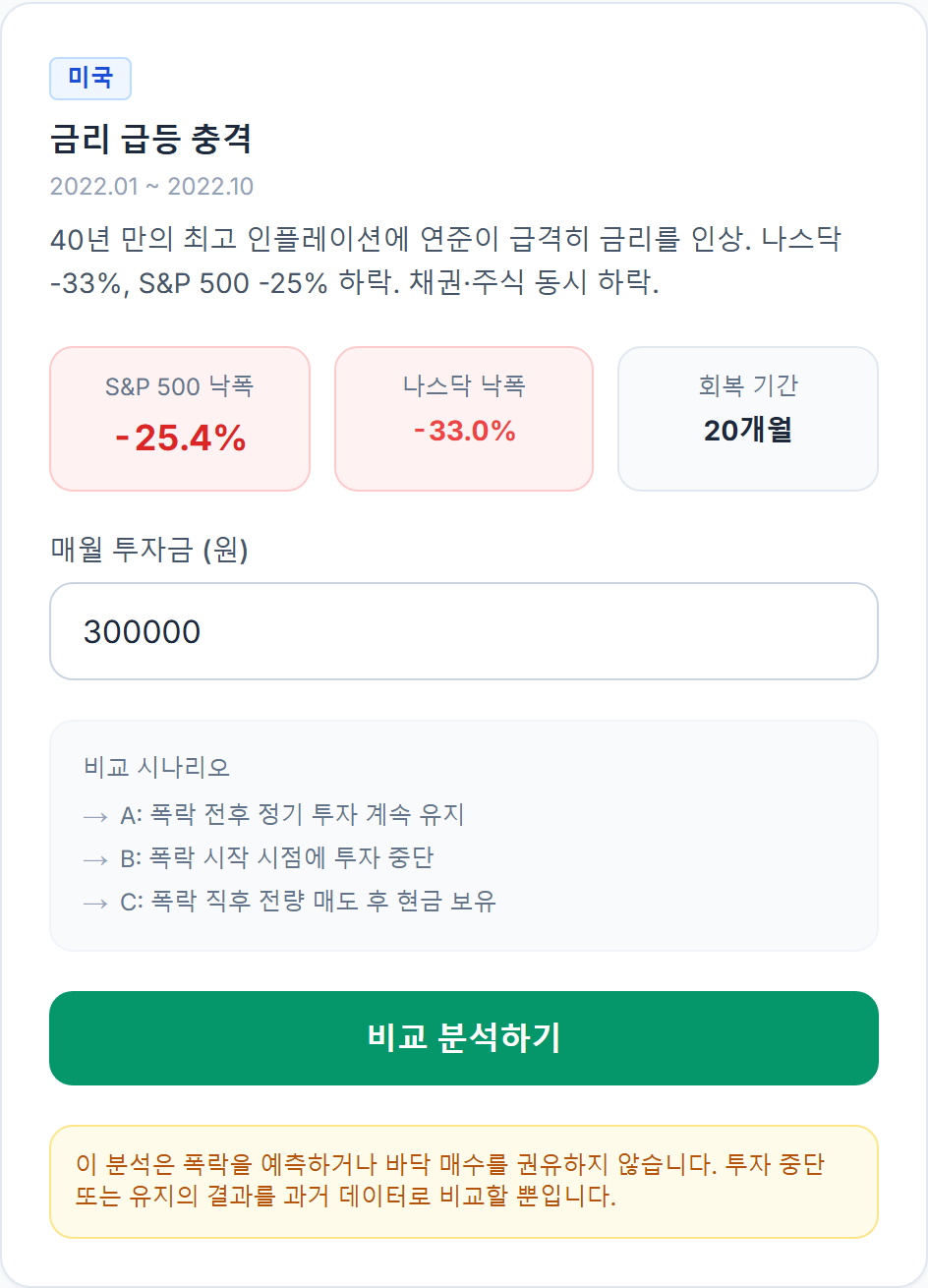Select scenario B 투자 중단 text
This screenshot has height=1288, width=928.
[x=276, y=858]
